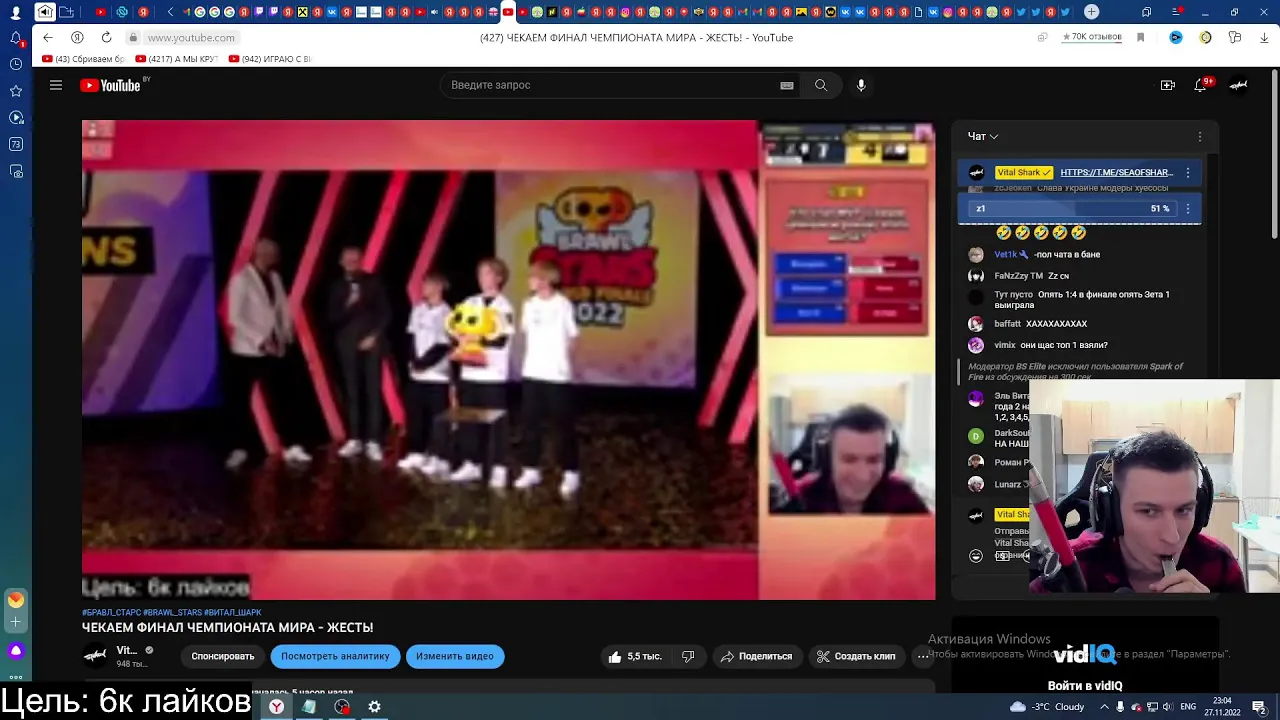Open Yandex browser on the taskbar
Screen dimensions: 1280x720
(276, 706)
